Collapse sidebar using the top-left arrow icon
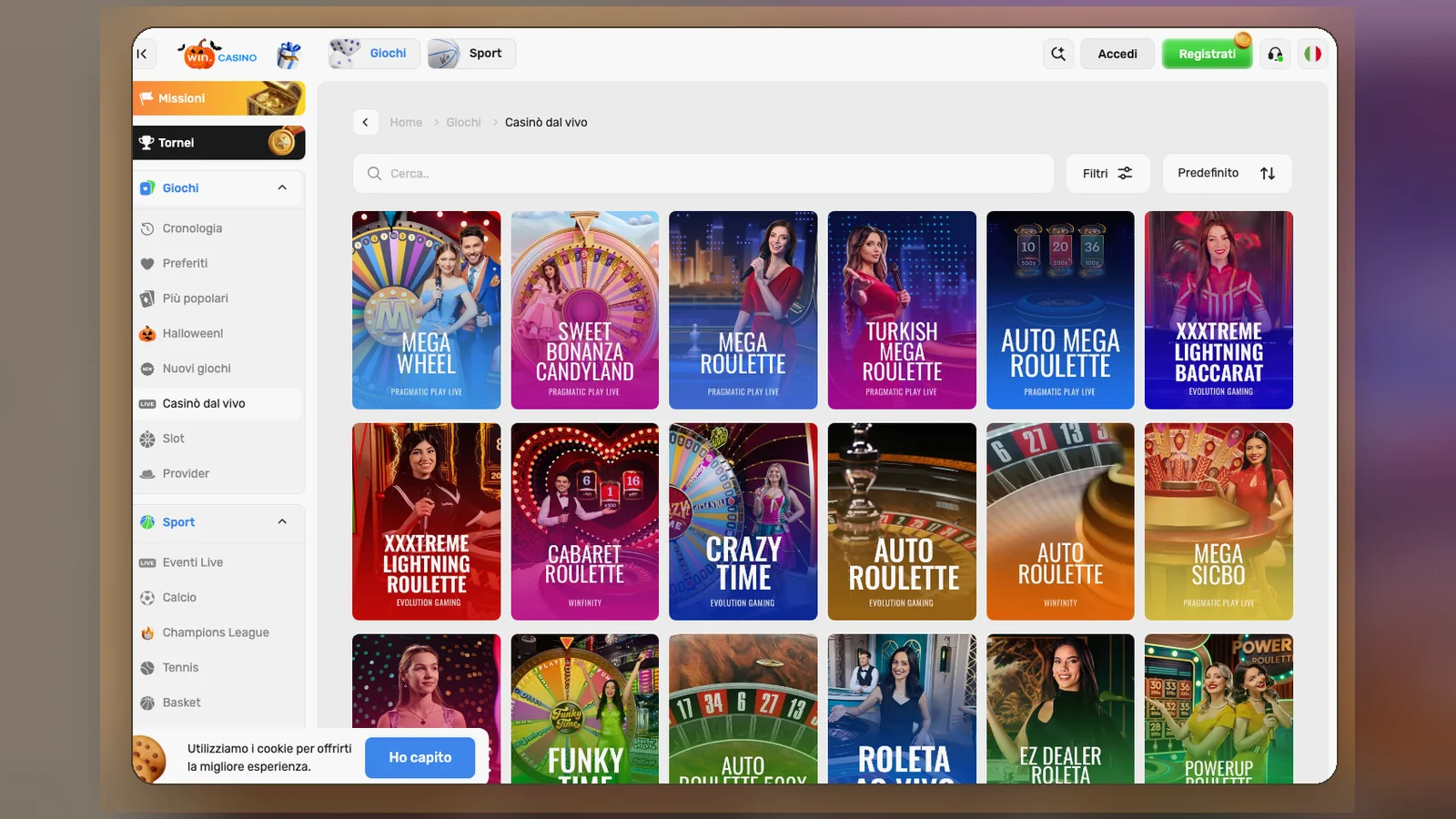1456x819 pixels. coord(142,54)
